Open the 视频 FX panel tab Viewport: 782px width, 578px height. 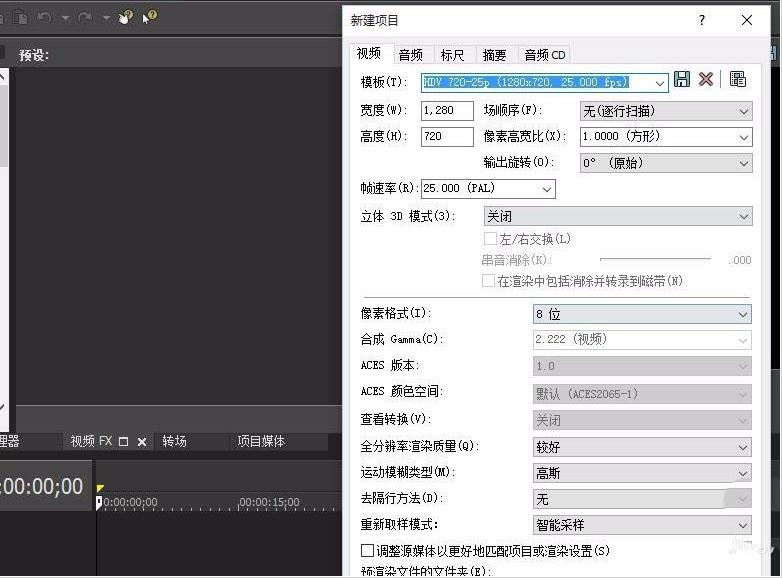pos(91,441)
